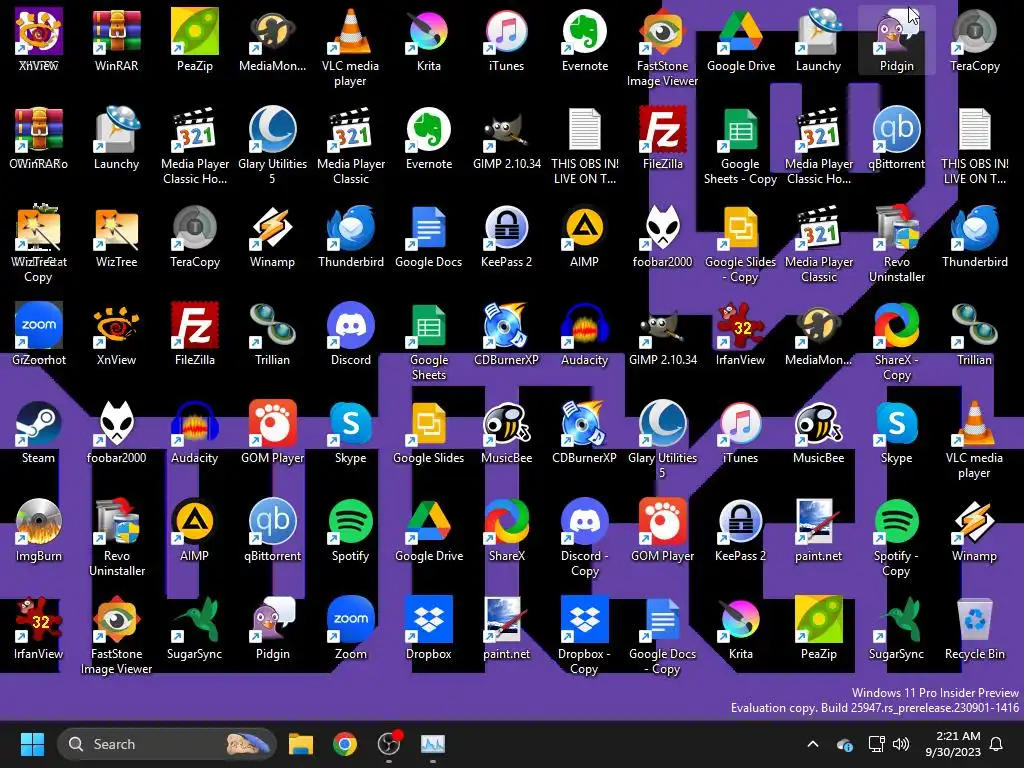Expand the hidden system tray icons
Image resolution: width=1024 pixels, height=768 pixels.
point(813,744)
